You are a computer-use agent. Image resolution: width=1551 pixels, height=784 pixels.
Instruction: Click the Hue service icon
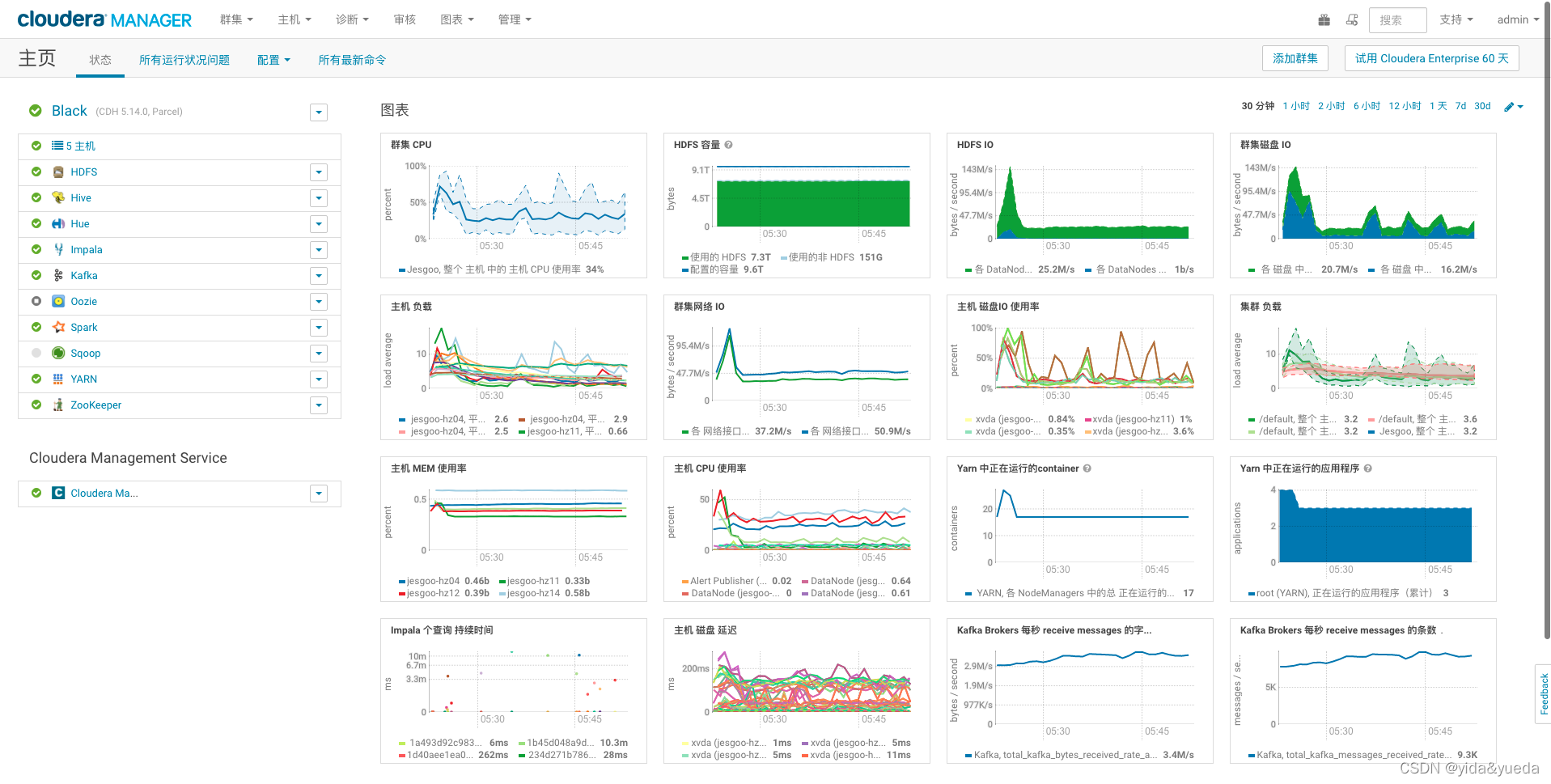point(58,223)
